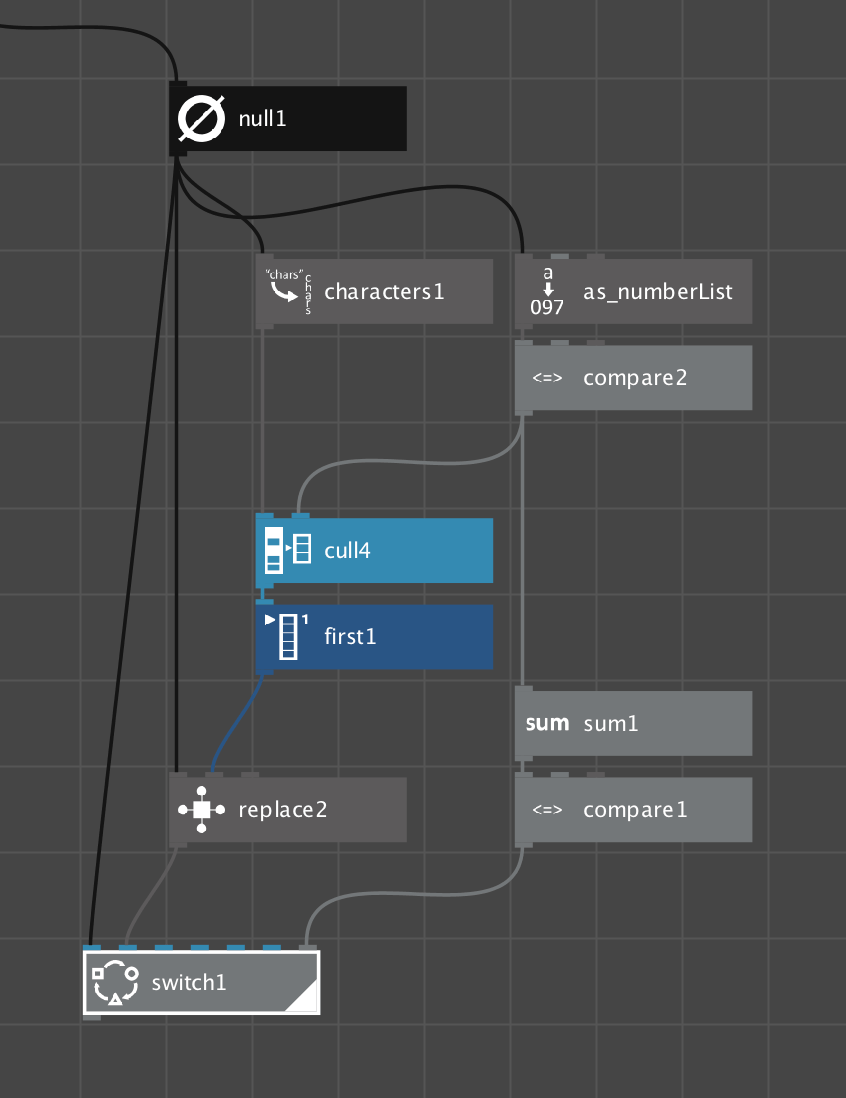Select the sum1 node label

[611, 723]
